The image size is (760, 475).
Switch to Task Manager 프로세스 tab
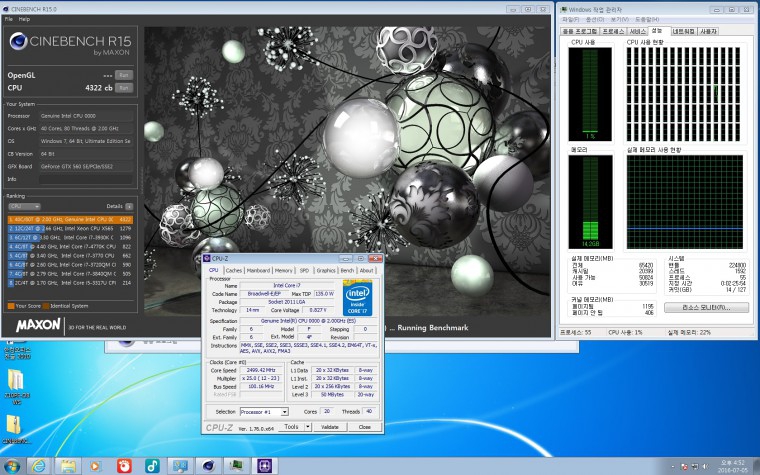coord(613,31)
